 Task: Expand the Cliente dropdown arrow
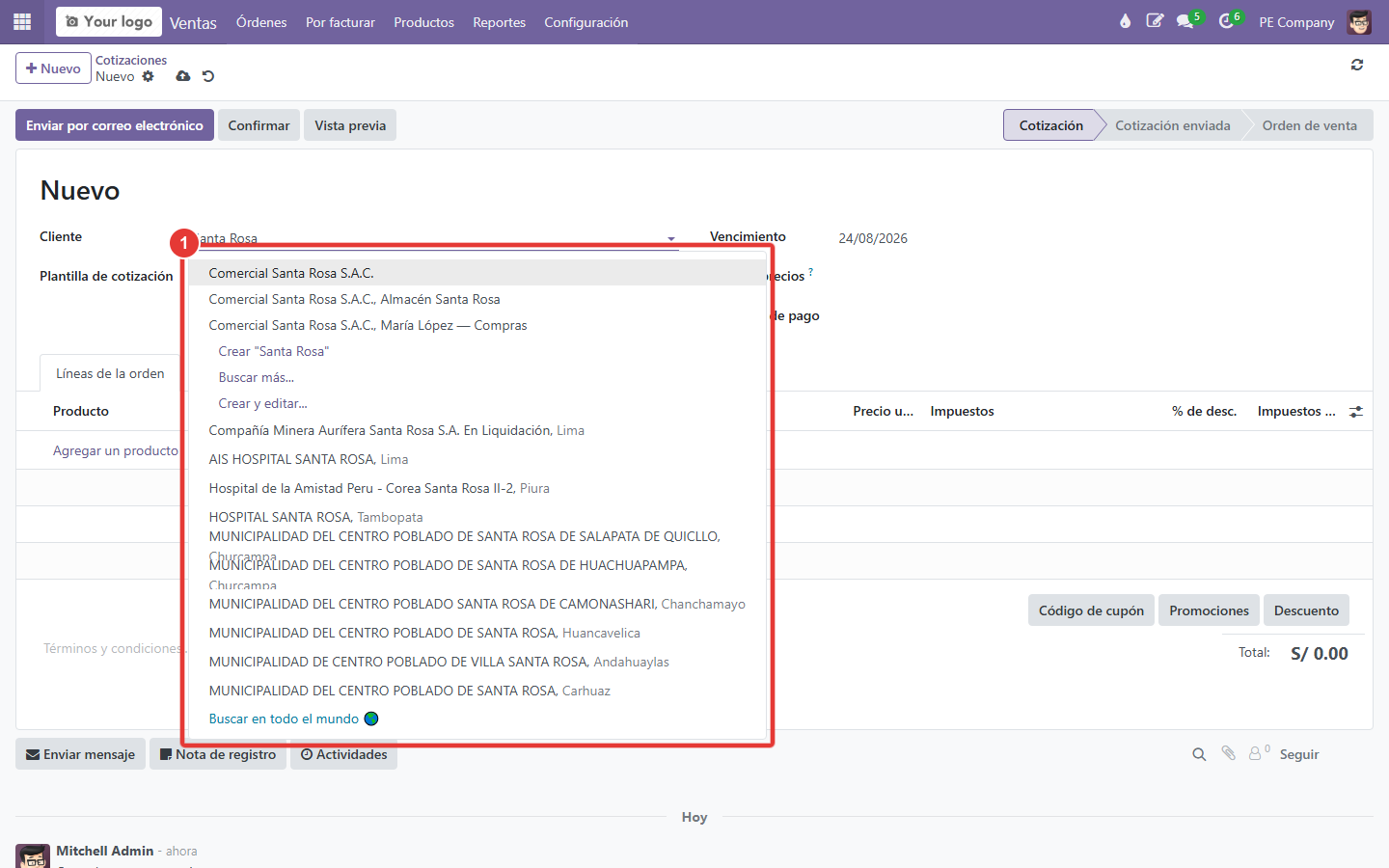671,238
